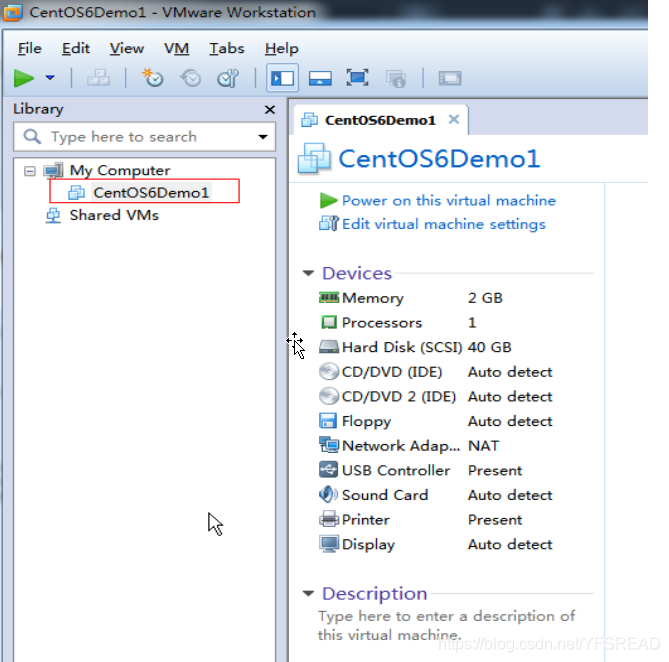
Task: Click the green Power On toolbar button
Action: click(x=24, y=78)
